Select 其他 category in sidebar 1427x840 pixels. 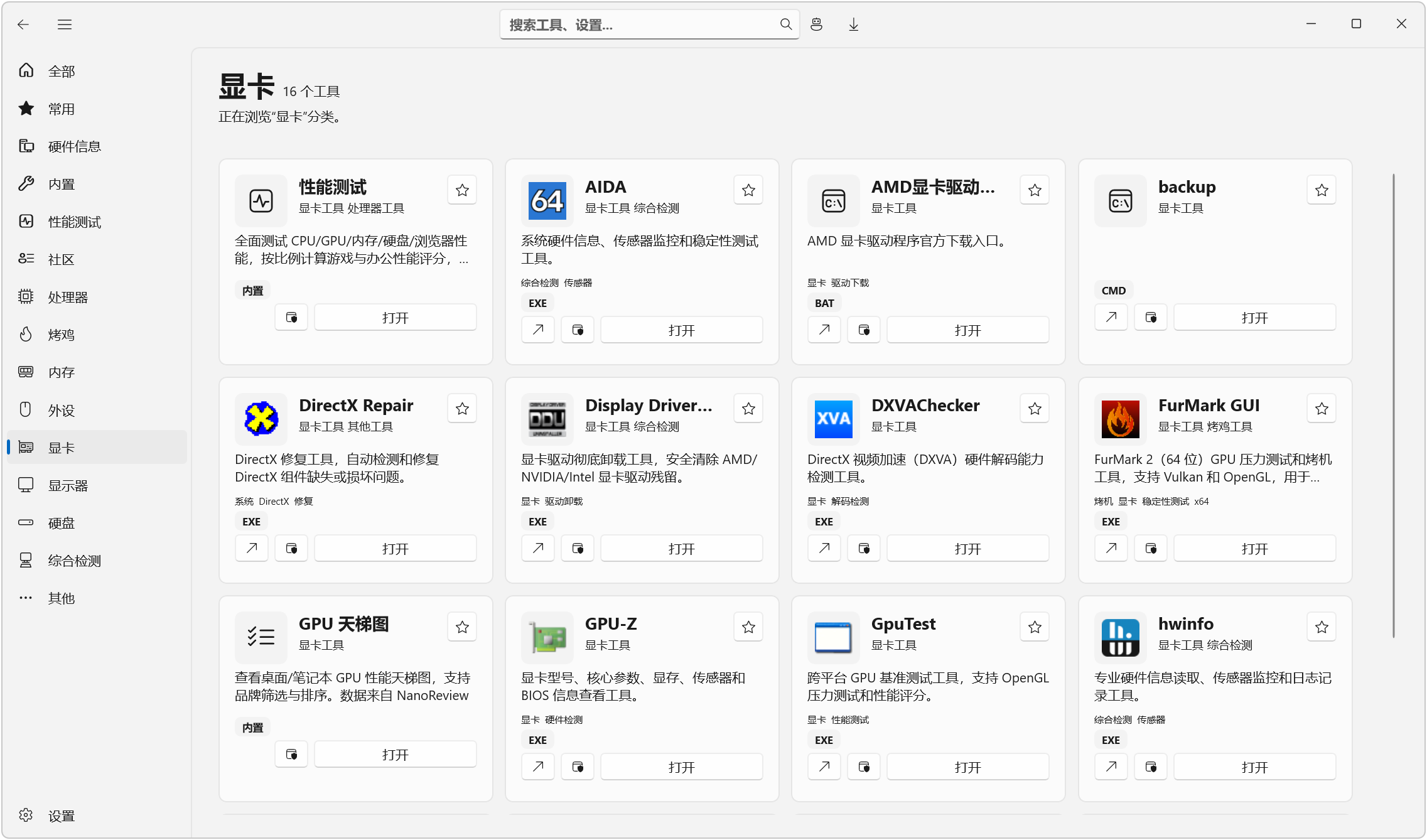coord(97,598)
